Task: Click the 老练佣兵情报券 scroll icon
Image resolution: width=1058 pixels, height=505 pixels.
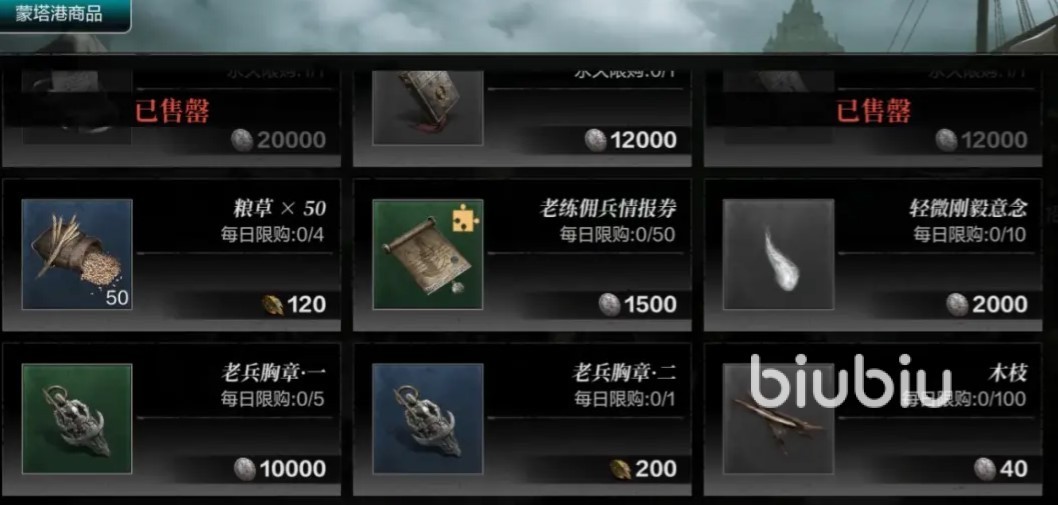Action: point(428,254)
